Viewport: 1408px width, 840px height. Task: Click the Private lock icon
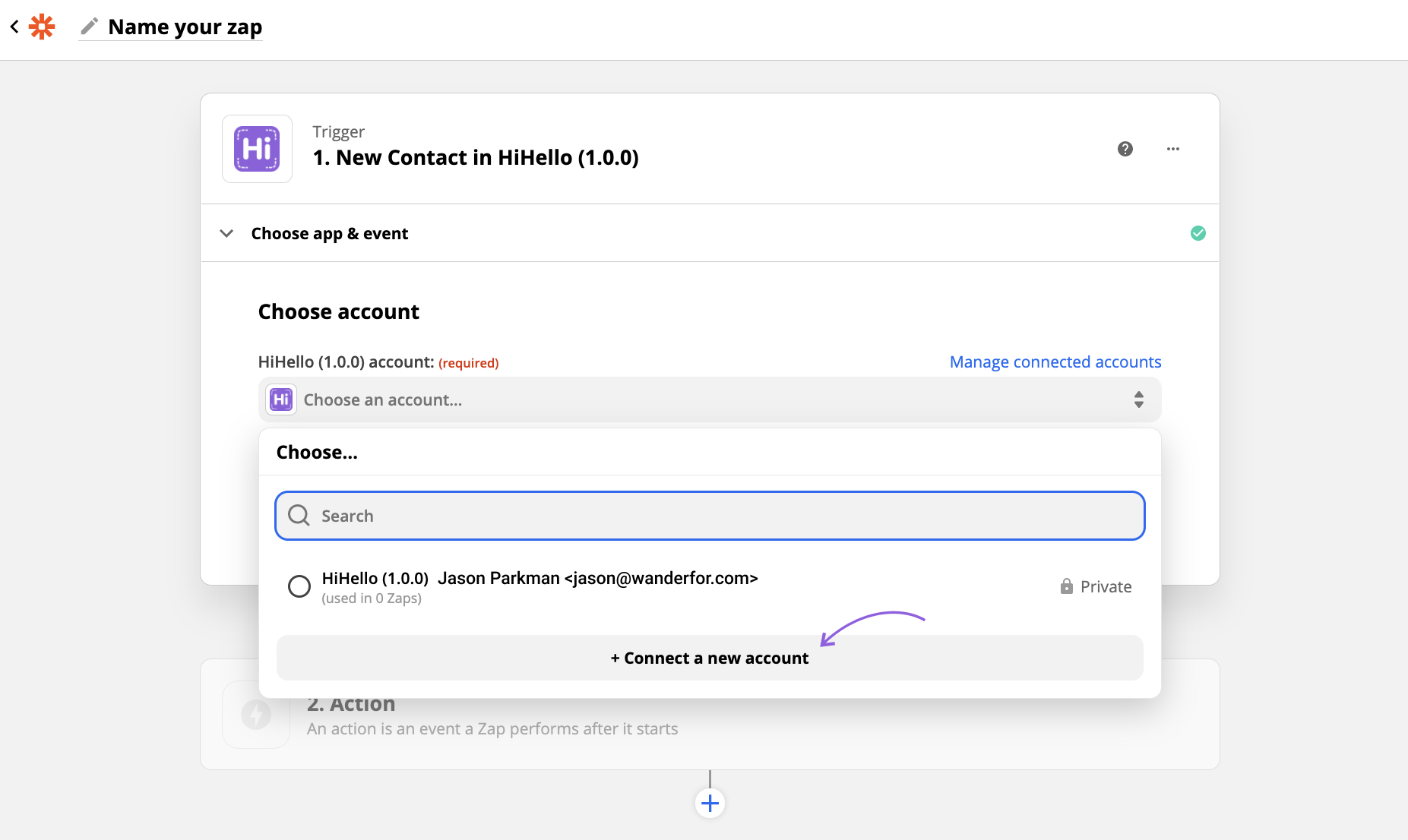click(x=1067, y=586)
